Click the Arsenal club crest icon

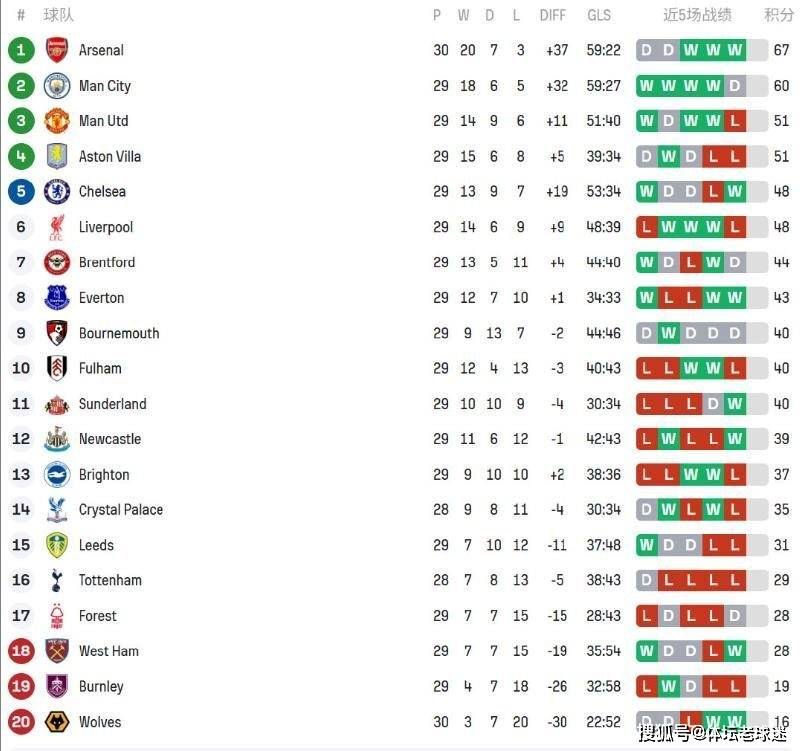(57, 50)
